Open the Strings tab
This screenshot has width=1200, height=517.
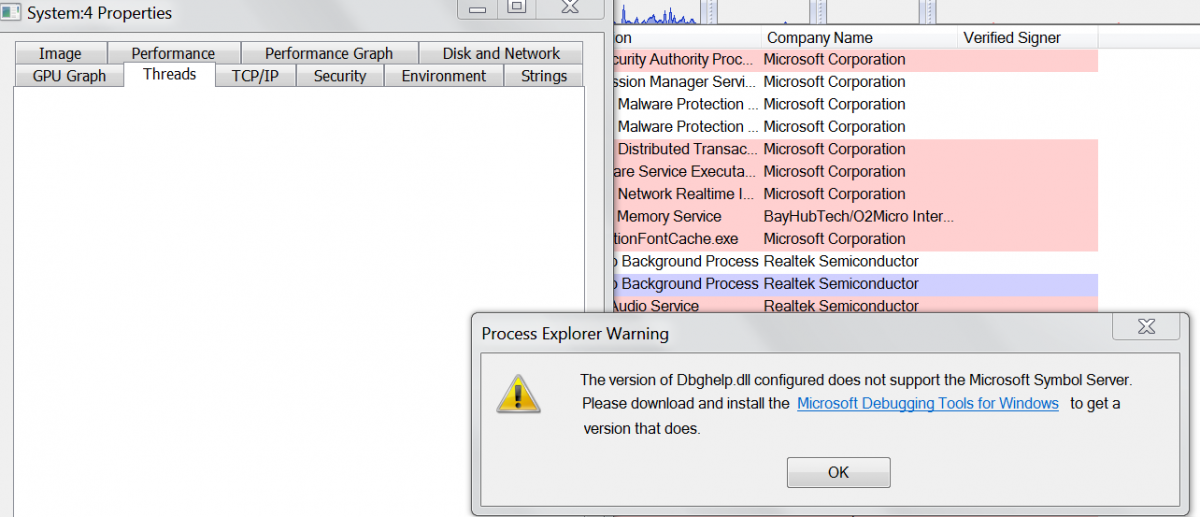pos(544,76)
